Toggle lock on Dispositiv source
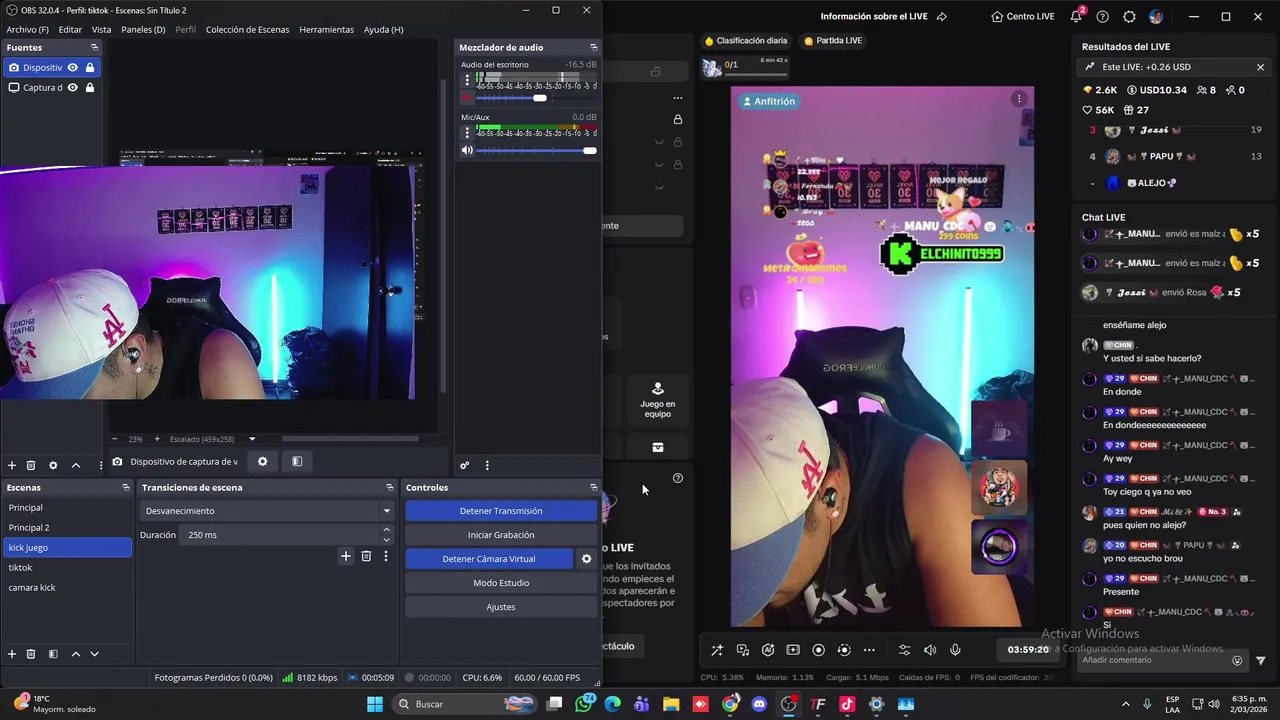The height and width of the screenshot is (720, 1280). (90, 67)
